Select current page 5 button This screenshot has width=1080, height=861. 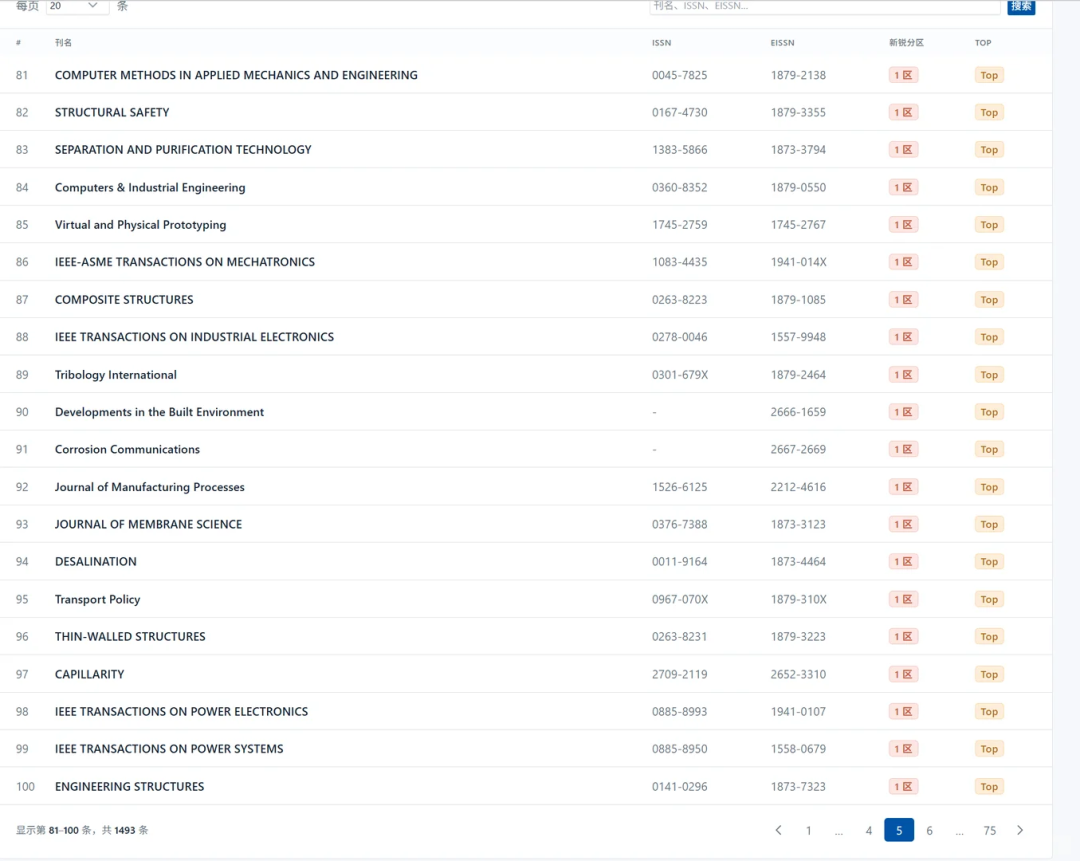(x=899, y=830)
